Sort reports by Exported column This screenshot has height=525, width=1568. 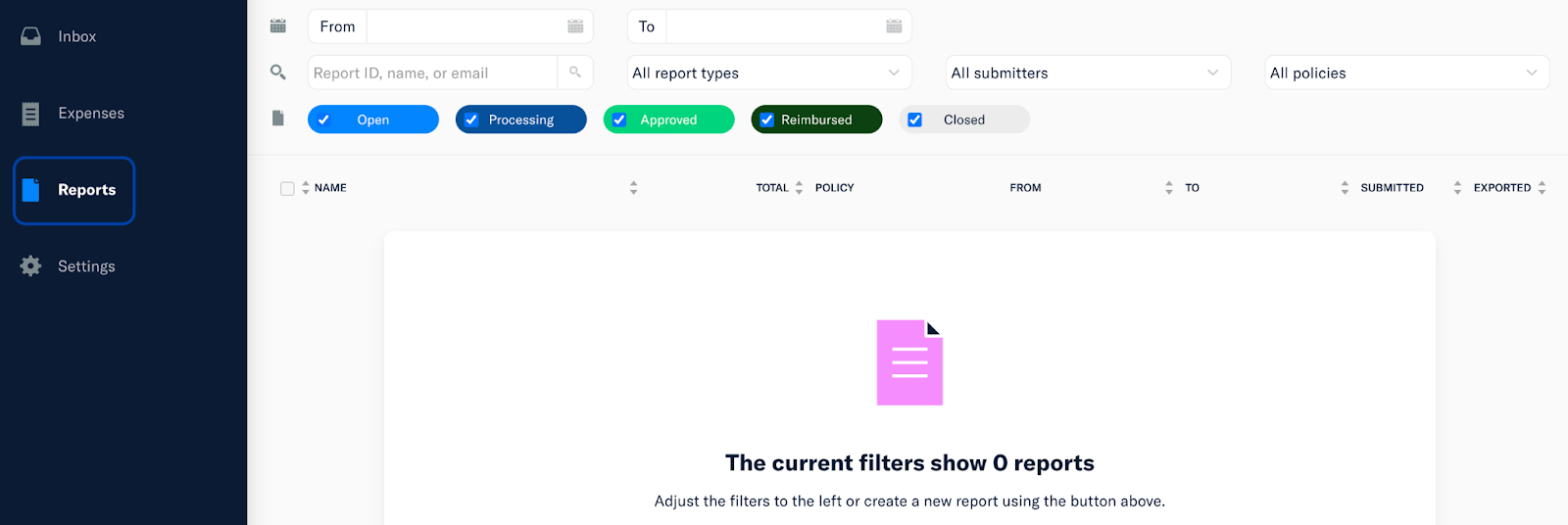[1502, 188]
